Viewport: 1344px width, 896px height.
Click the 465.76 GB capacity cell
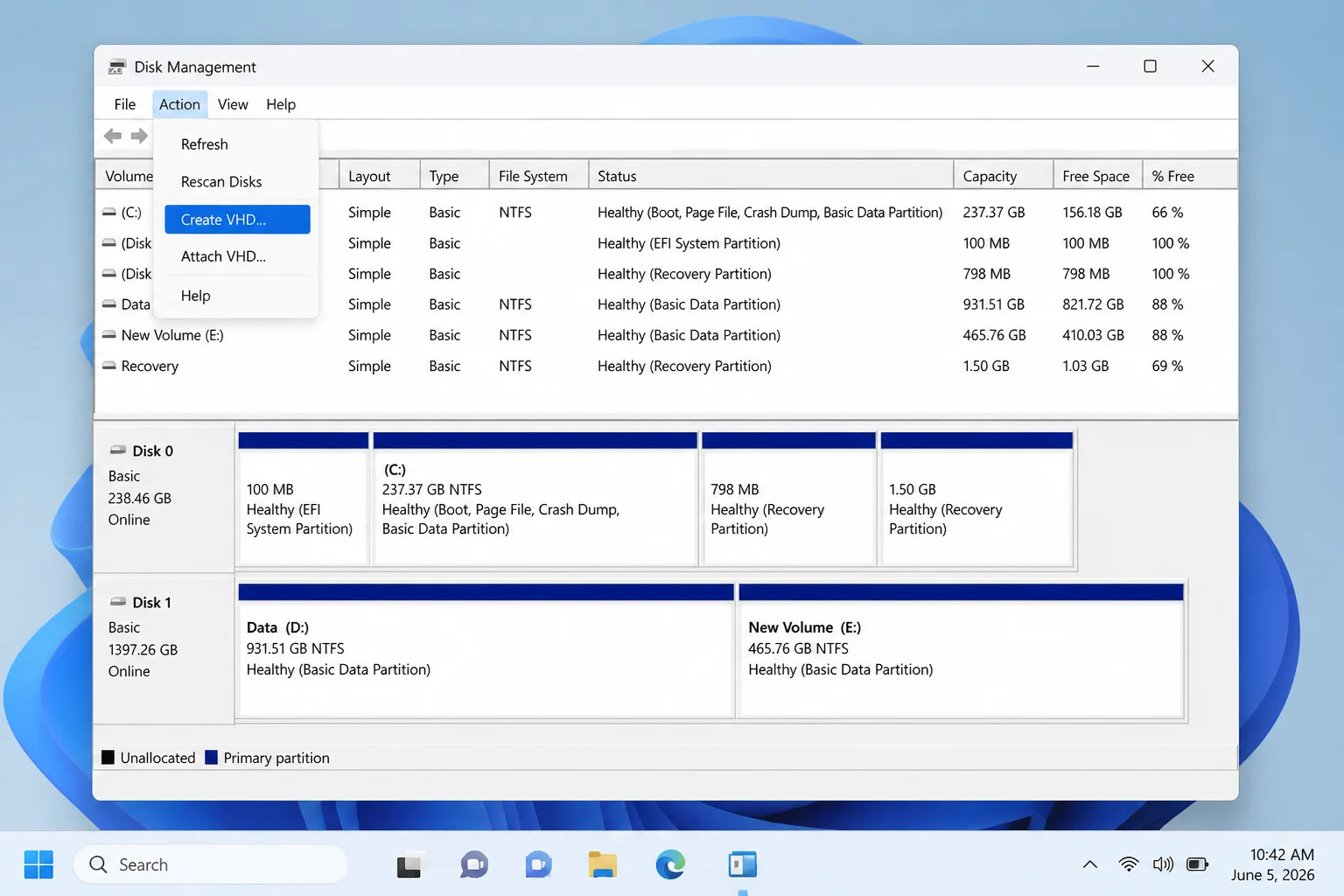(x=994, y=335)
